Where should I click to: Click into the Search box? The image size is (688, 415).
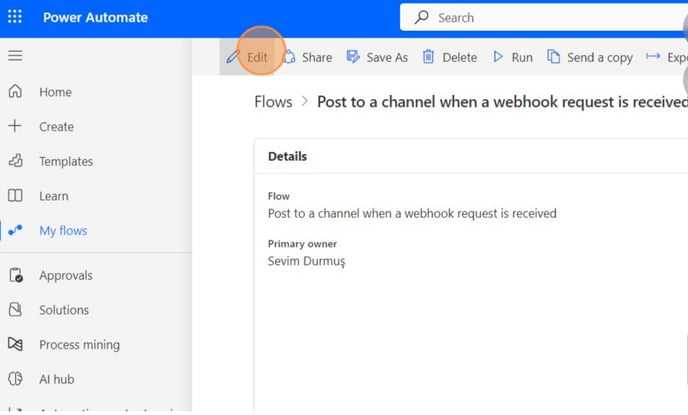(544, 18)
